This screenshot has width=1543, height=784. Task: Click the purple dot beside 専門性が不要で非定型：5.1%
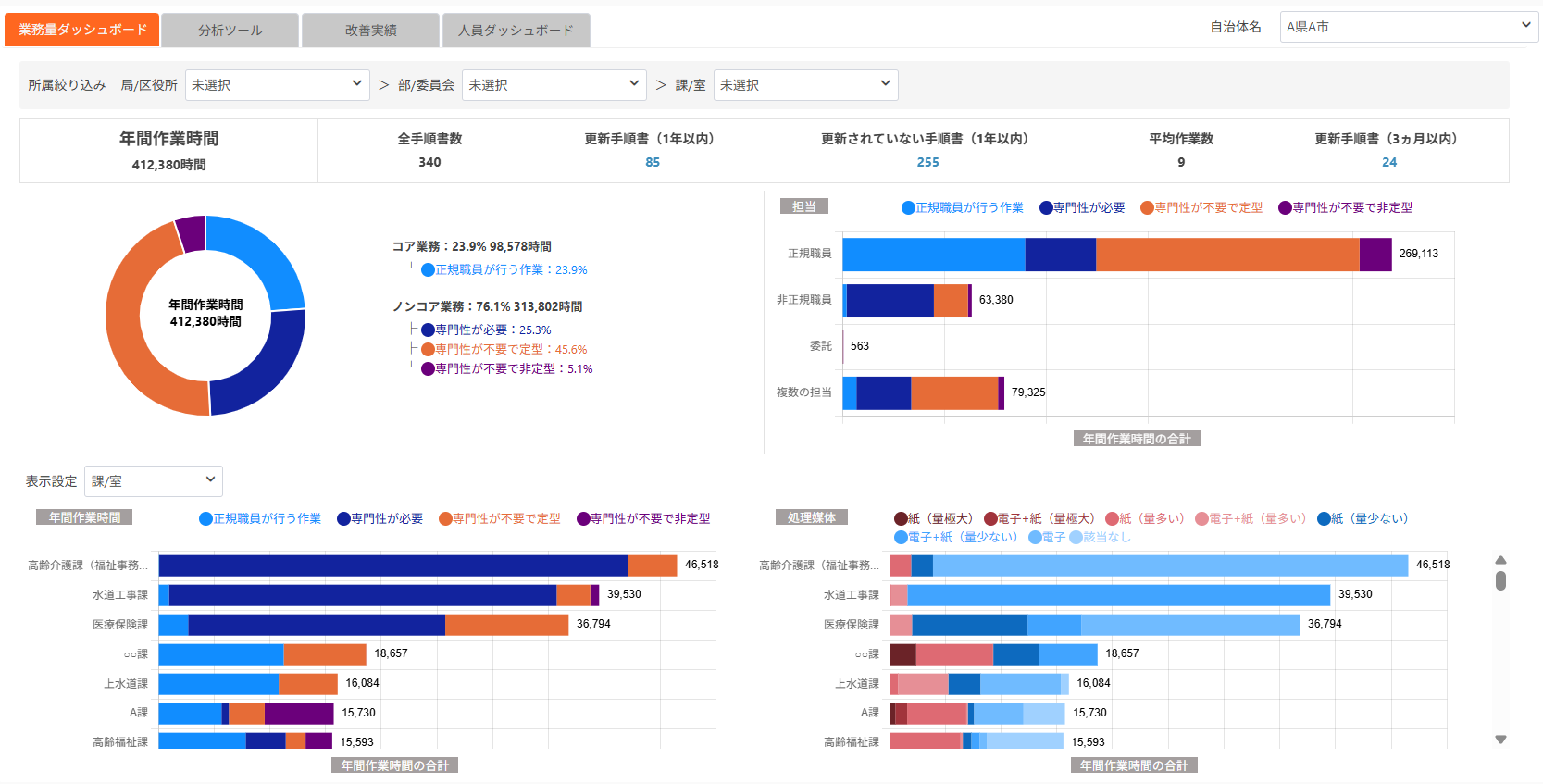[428, 369]
